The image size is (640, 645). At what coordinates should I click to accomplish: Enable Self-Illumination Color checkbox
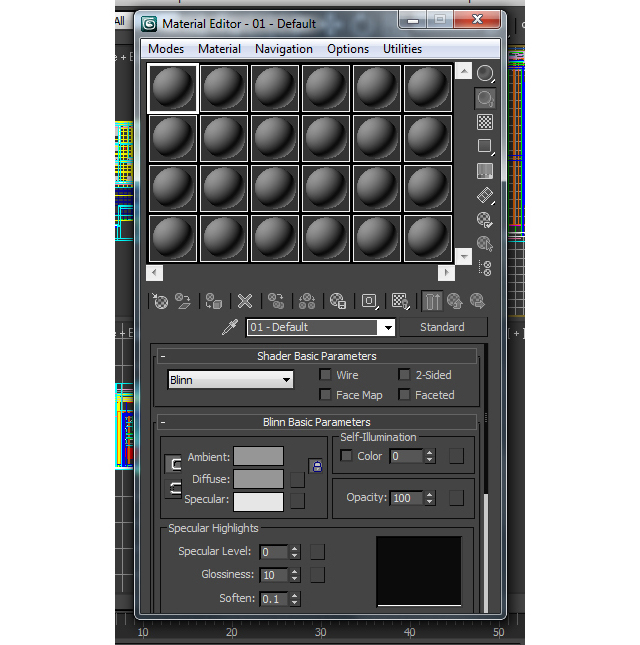pos(347,456)
